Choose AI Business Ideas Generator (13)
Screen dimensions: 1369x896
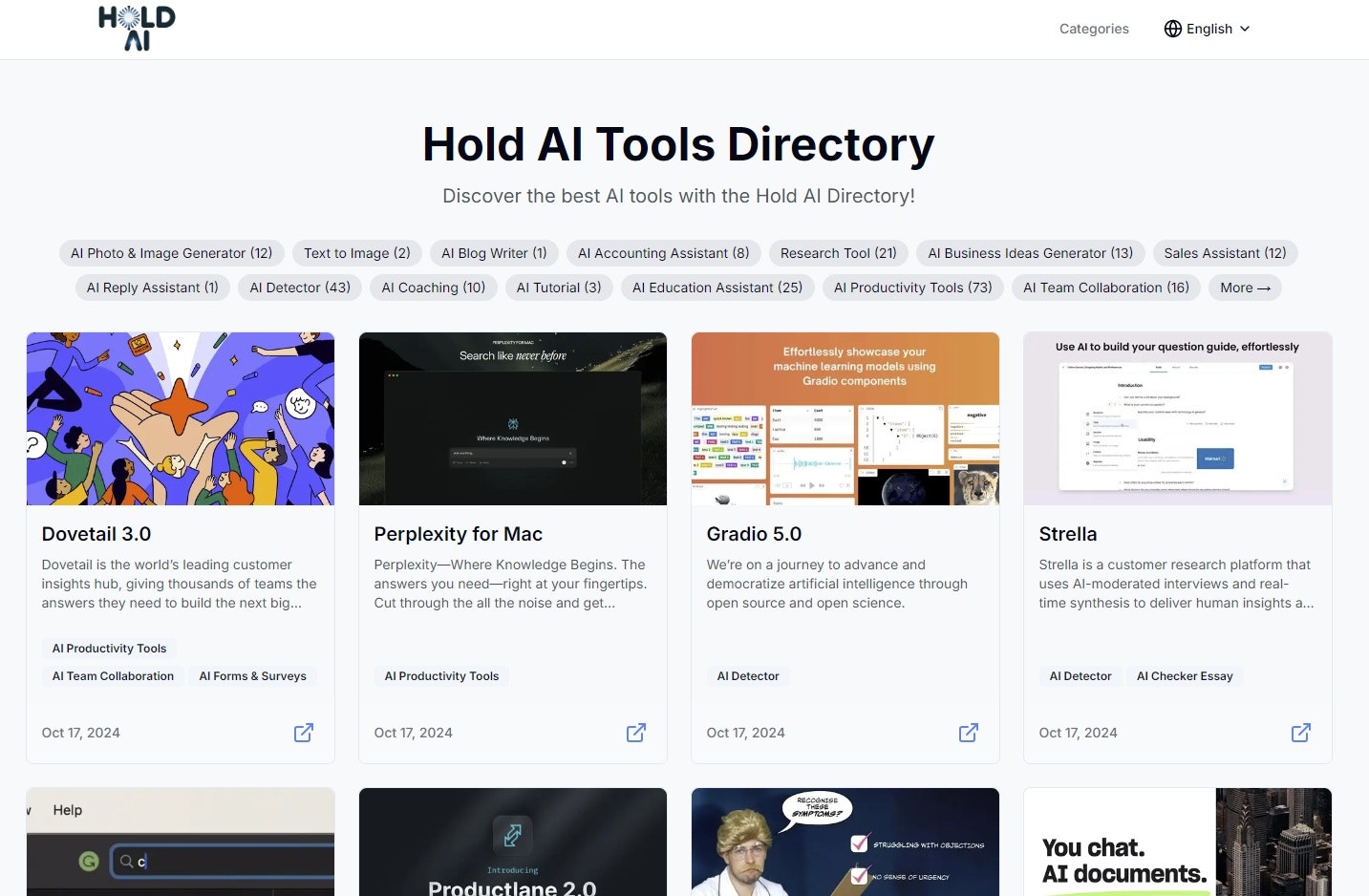[1031, 253]
